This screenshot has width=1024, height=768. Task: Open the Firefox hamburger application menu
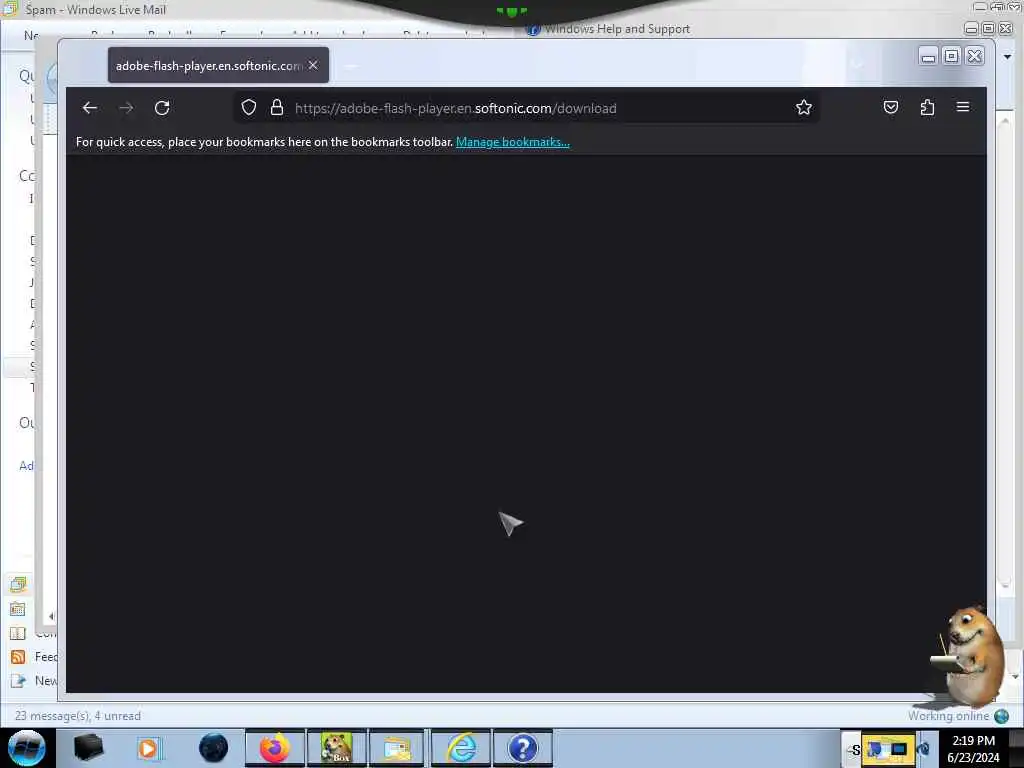(x=963, y=107)
